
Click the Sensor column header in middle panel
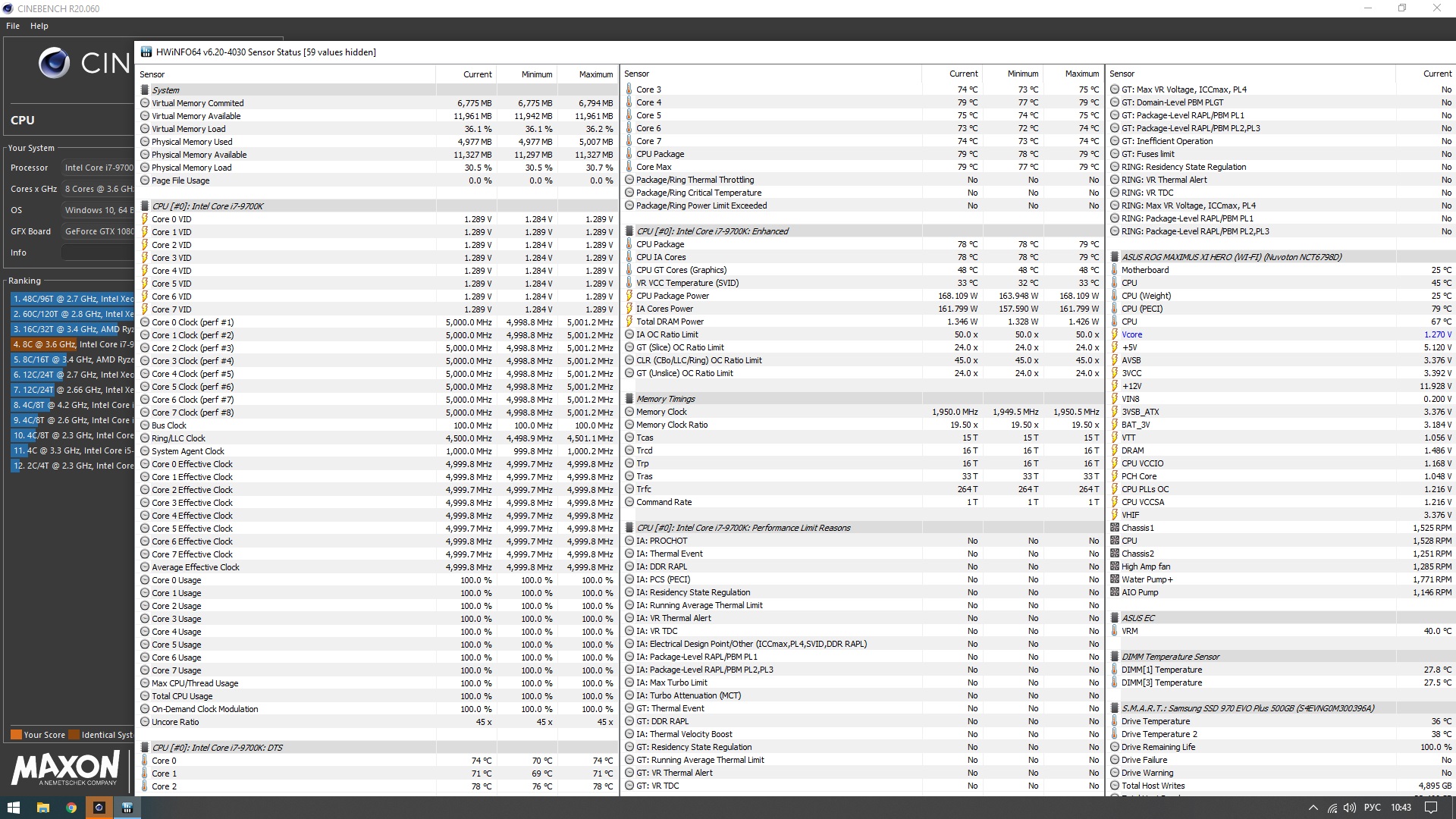pyautogui.click(x=637, y=74)
